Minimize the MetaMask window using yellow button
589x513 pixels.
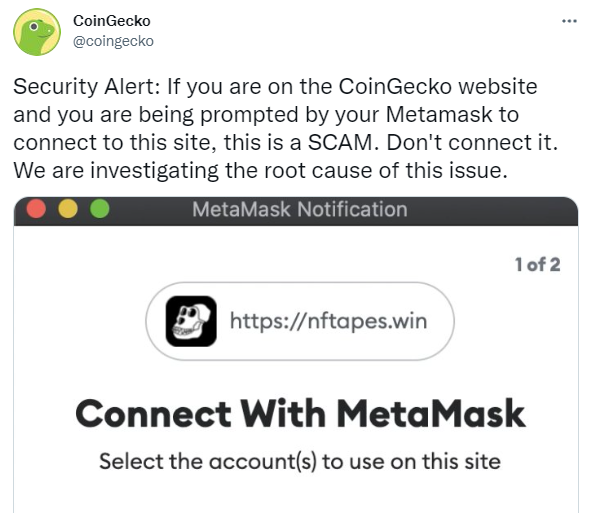[x=68, y=209]
